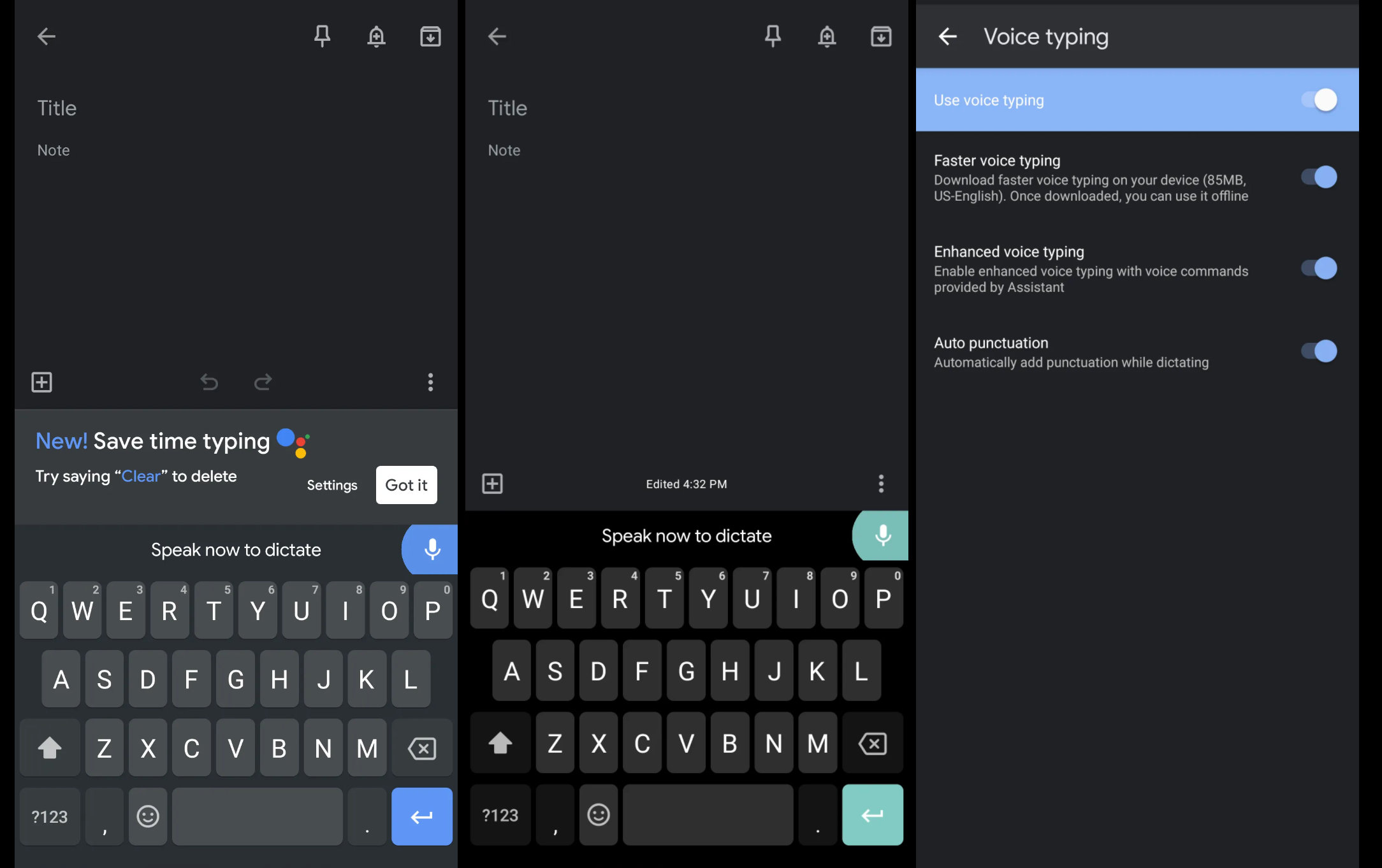Tap the back arrow in middle panel
Screen dimensions: 1382x868
point(497,36)
